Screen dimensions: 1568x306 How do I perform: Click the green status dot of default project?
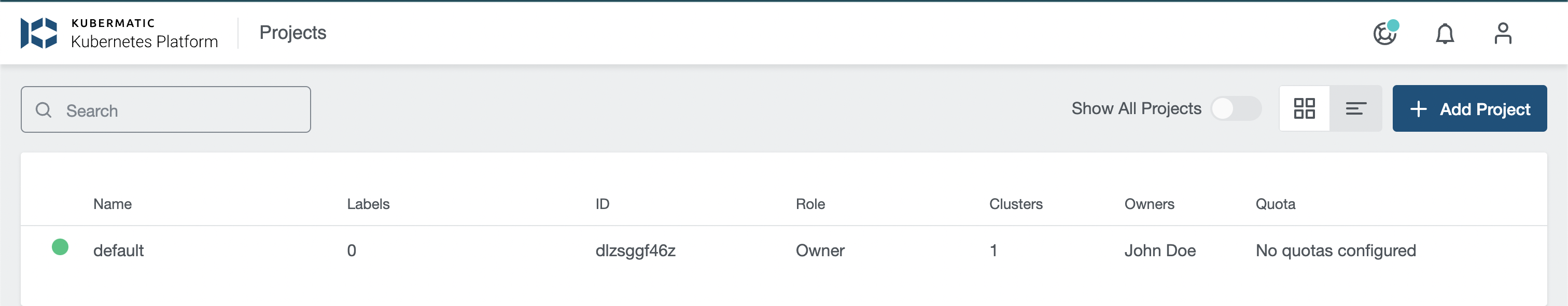point(60,247)
